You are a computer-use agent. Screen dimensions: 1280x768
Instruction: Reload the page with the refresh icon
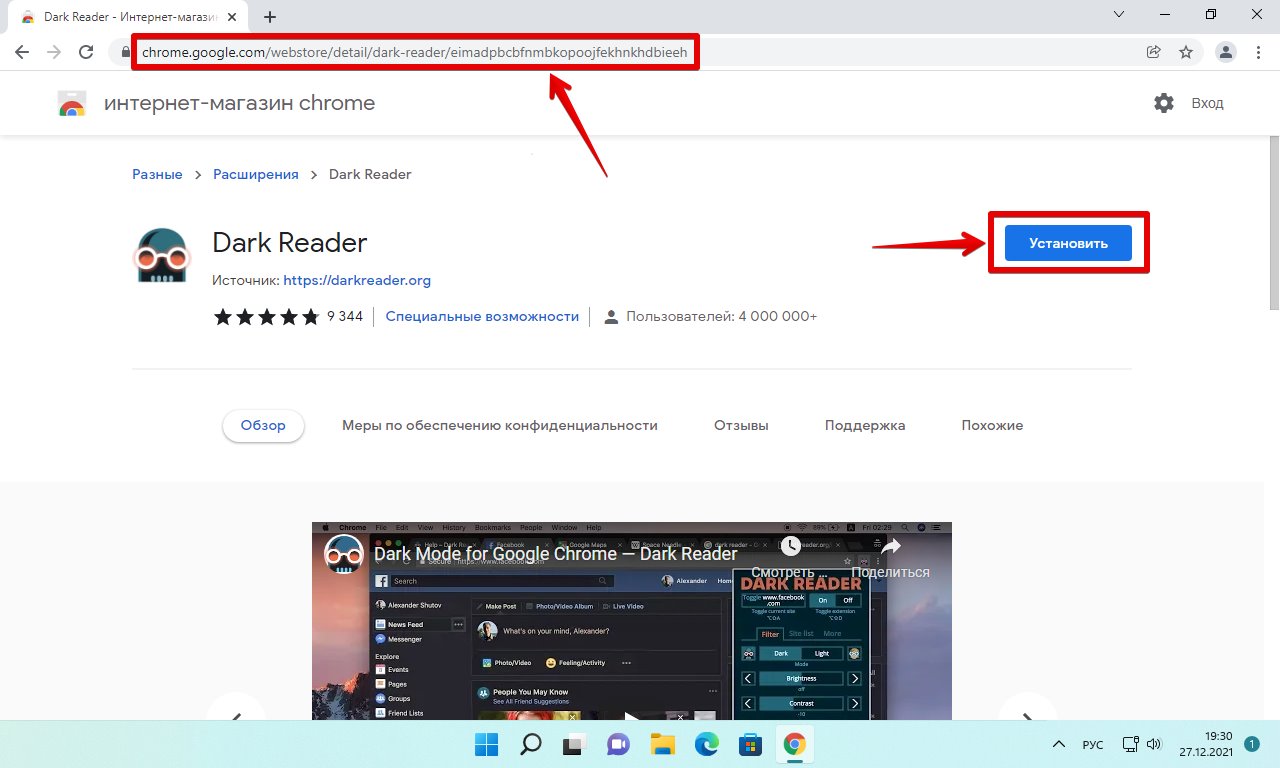pos(86,52)
